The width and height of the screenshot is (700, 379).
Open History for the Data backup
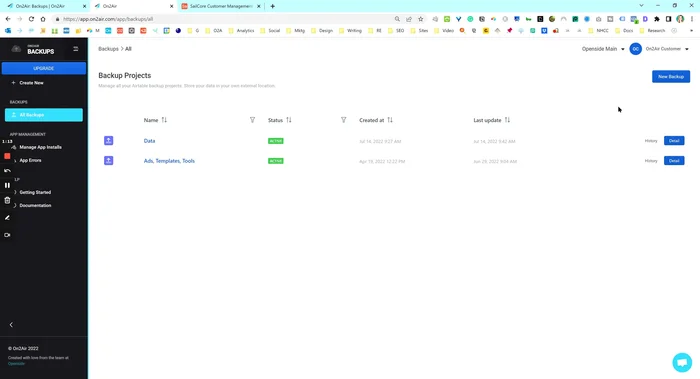(651, 141)
